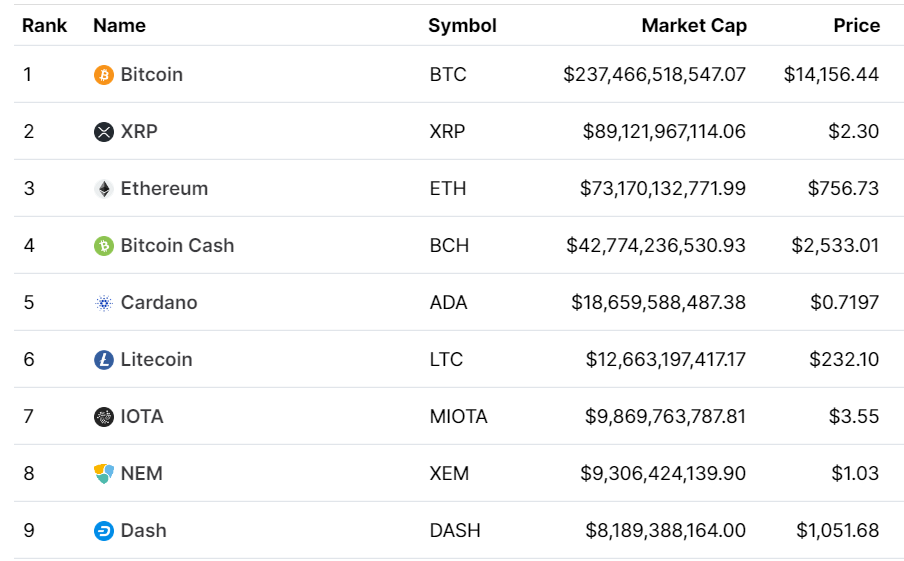Click the Ethereum diamond logo icon
The image size is (904, 561).
104,189
